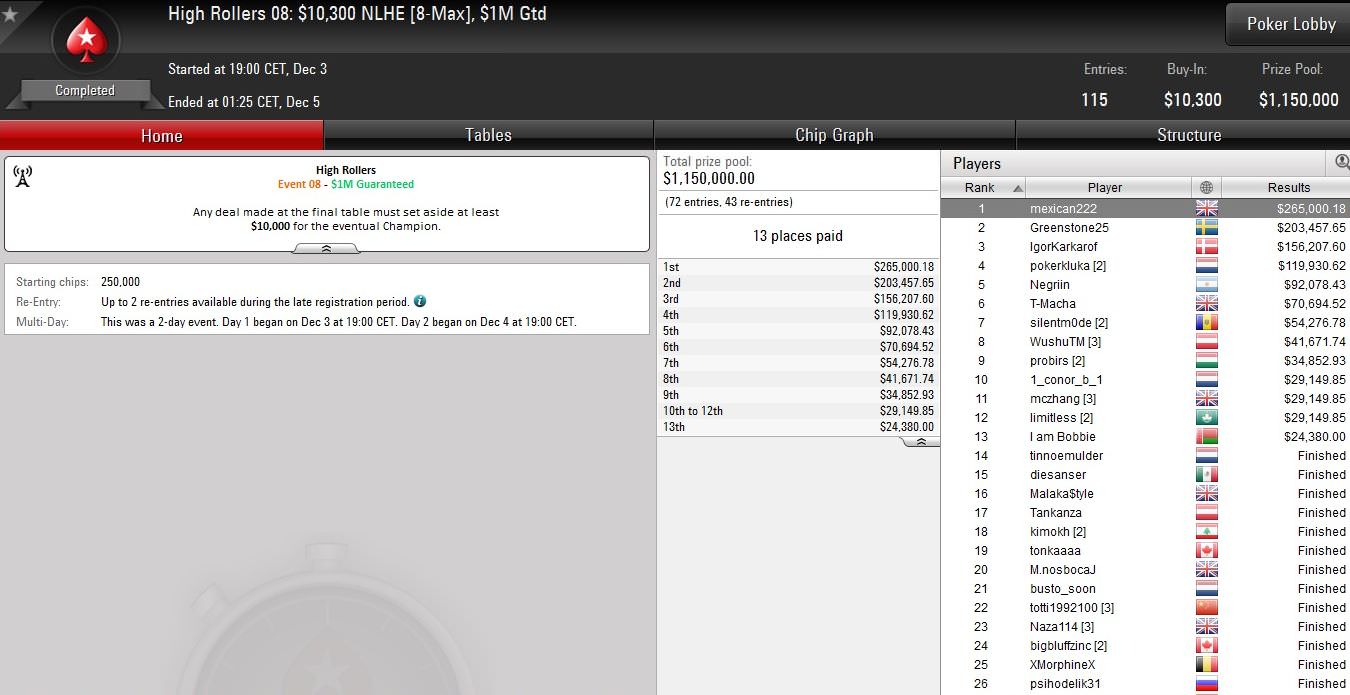
Task: Collapse the prize payout list chevron
Action: [921, 442]
